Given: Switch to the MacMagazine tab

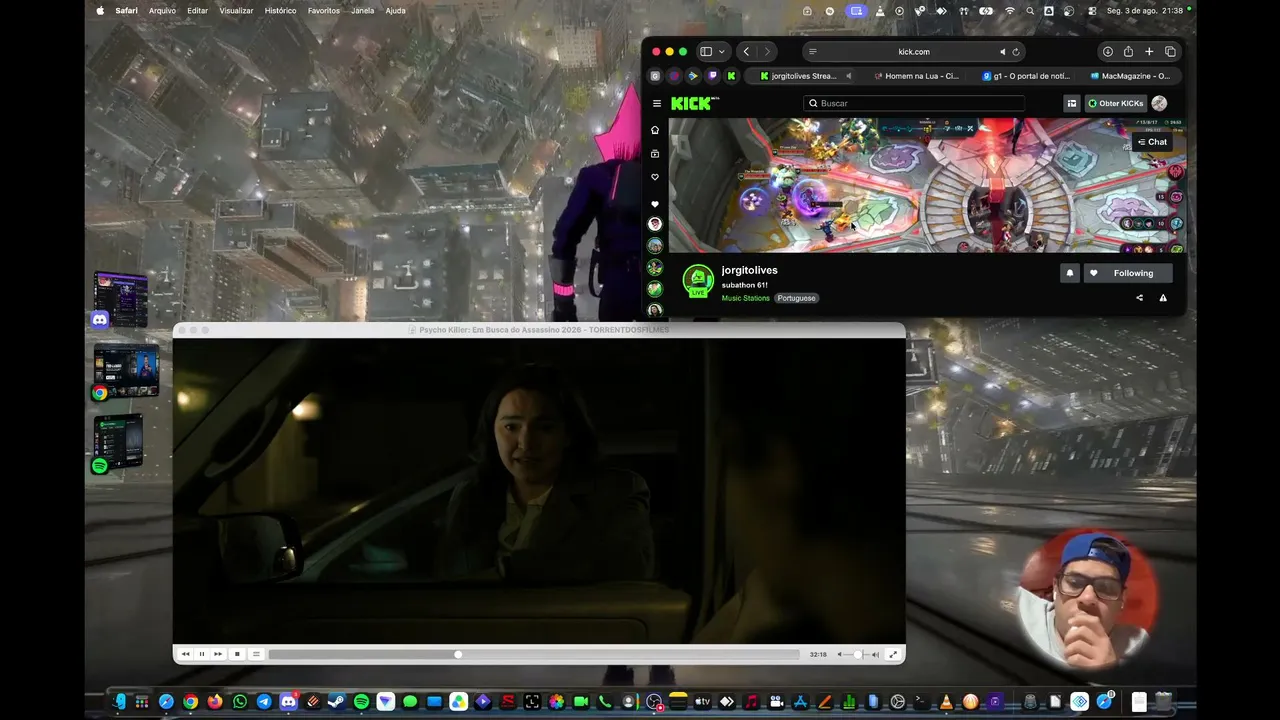Looking at the screenshot, I should pos(1130,76).
